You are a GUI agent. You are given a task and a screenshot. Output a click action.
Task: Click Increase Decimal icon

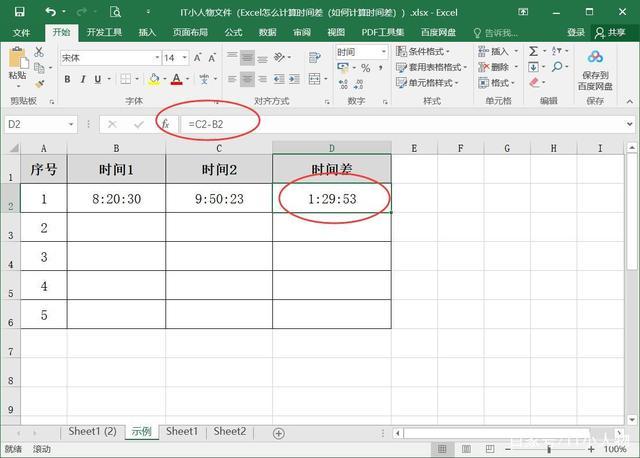pos(343,84)
